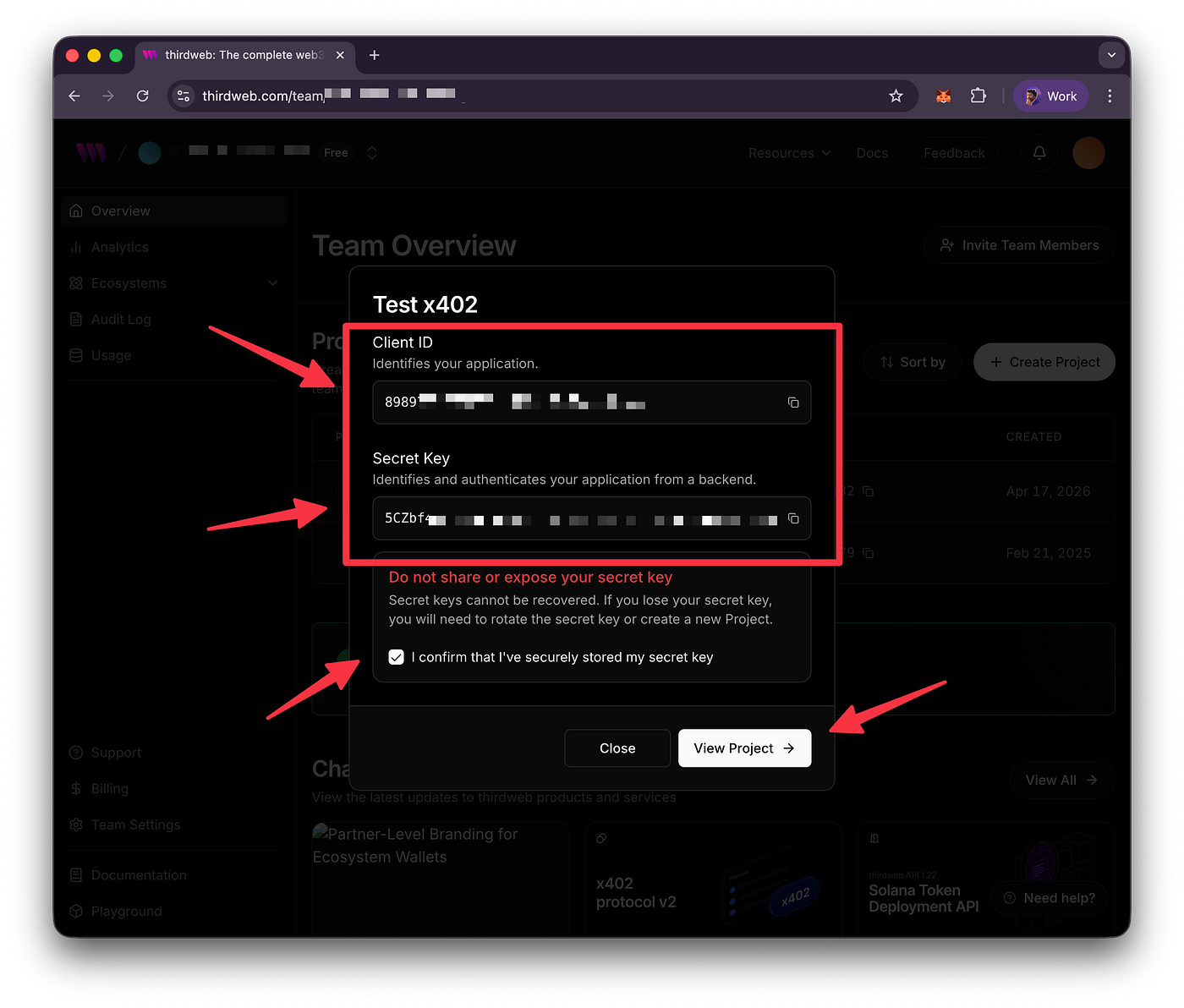Go forward with the browser forward arrow
This screenshot has height=1008, width=1184.
tap(108, 96)
